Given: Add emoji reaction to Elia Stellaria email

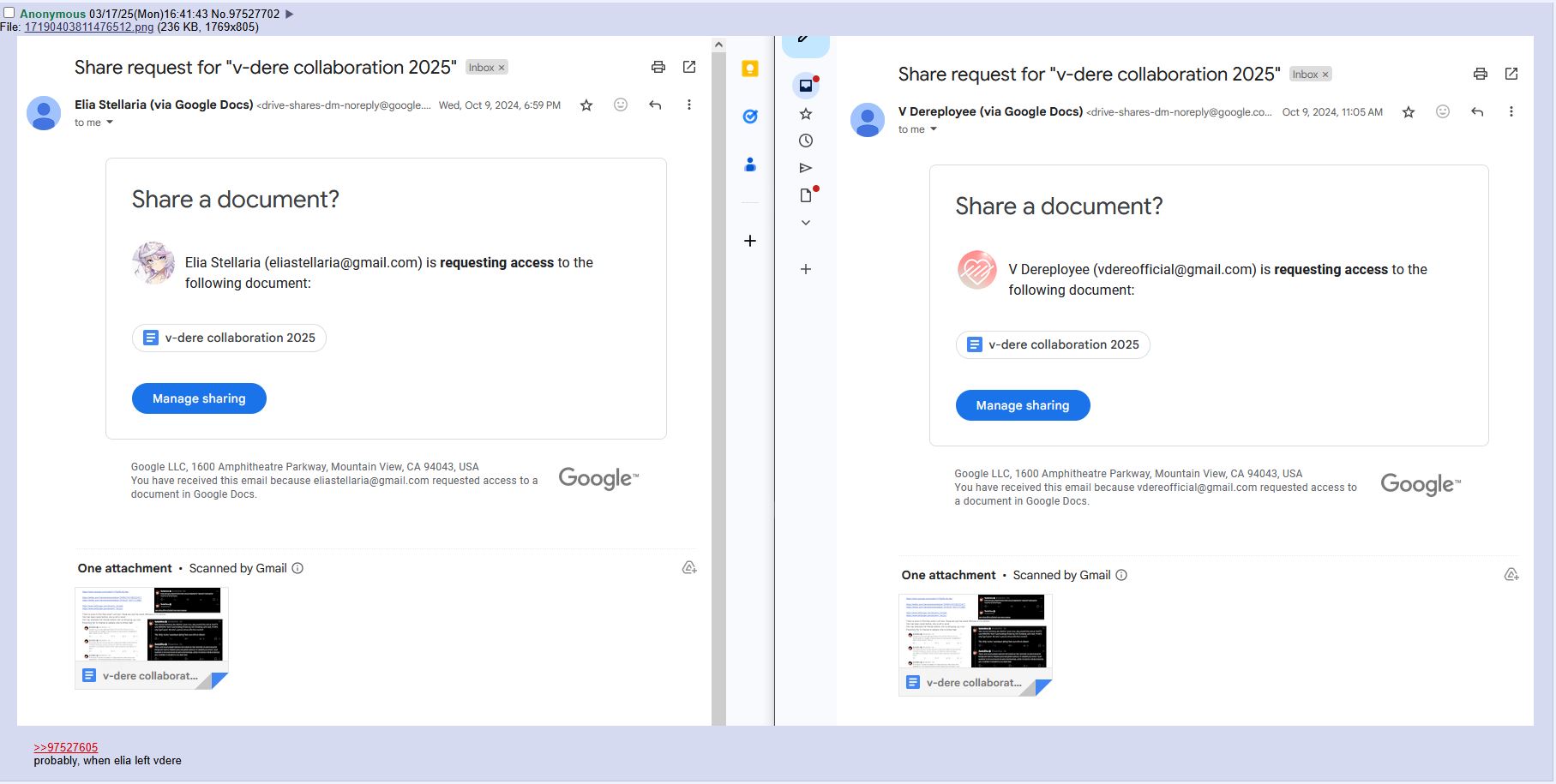Looking at the screenshot, I should pyautogui.click(x=621, y=105).
